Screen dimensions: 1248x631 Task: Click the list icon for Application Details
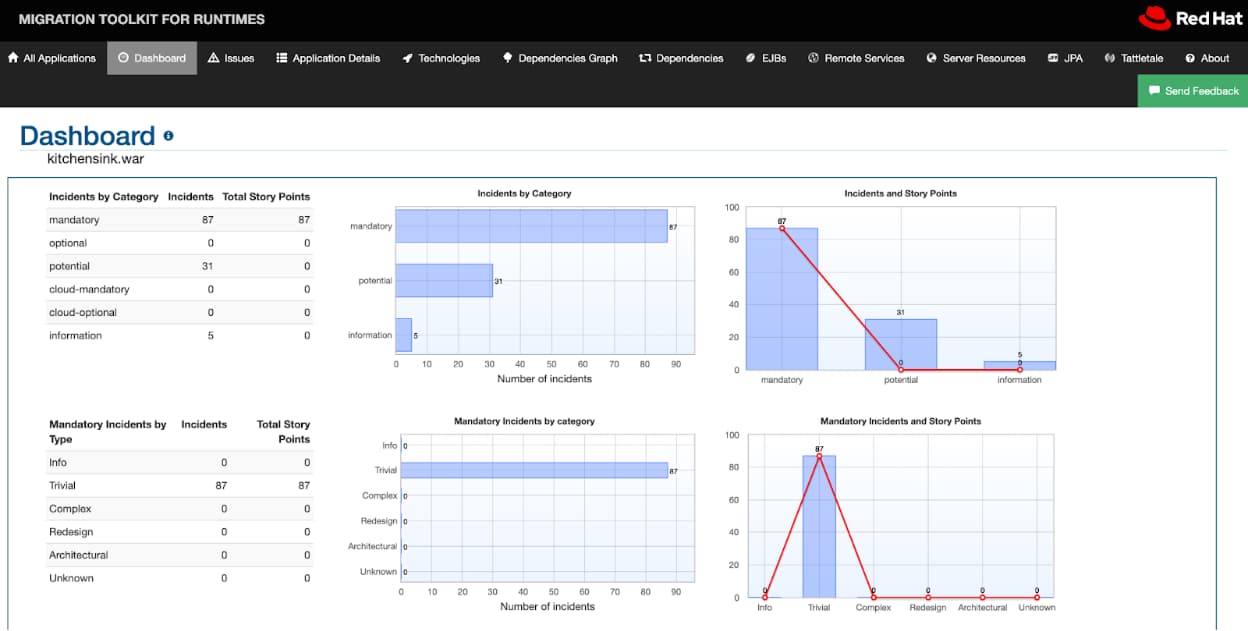[282, 58]
